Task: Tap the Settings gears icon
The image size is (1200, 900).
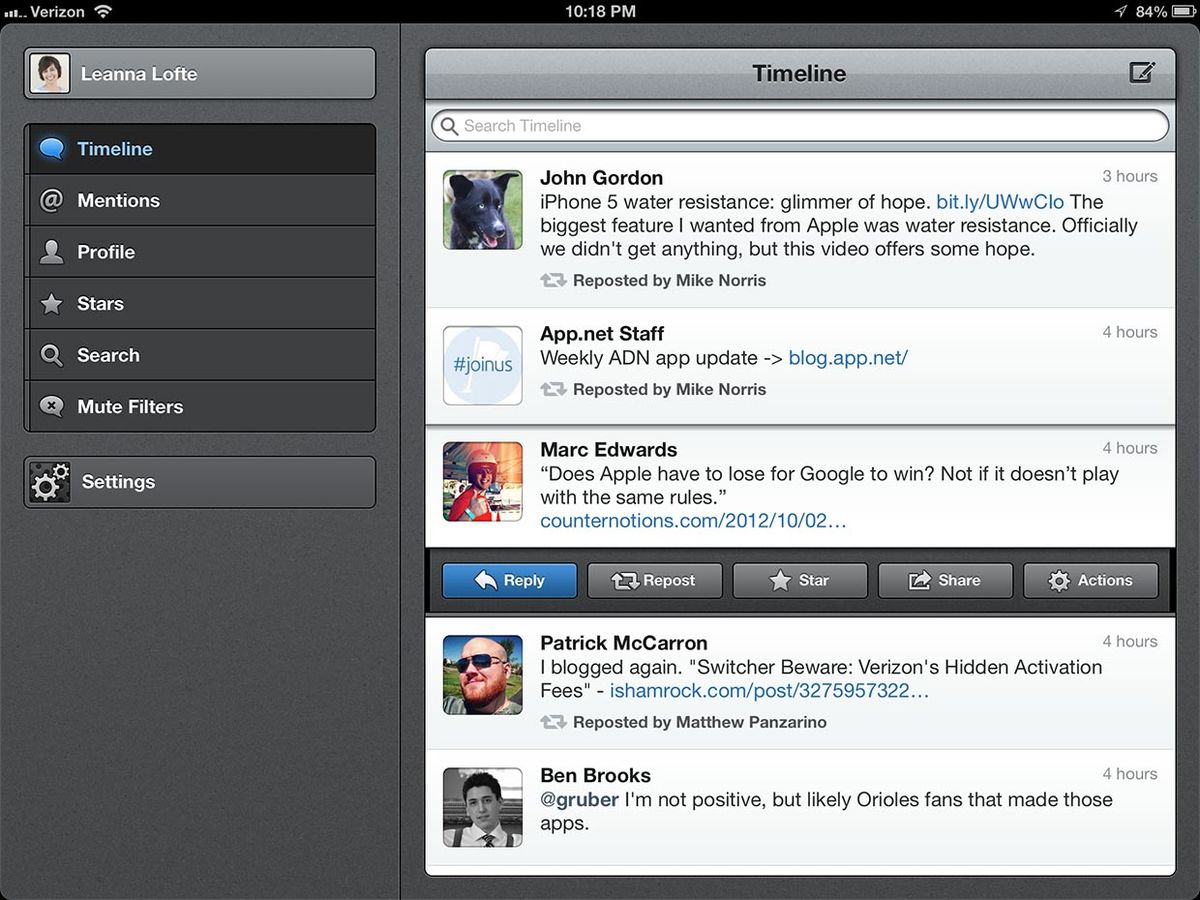Action: [50, 482]
